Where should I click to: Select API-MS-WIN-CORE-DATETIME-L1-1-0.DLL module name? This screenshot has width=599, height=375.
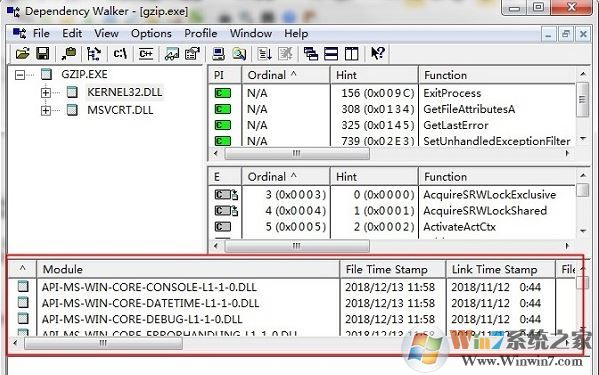151,303
